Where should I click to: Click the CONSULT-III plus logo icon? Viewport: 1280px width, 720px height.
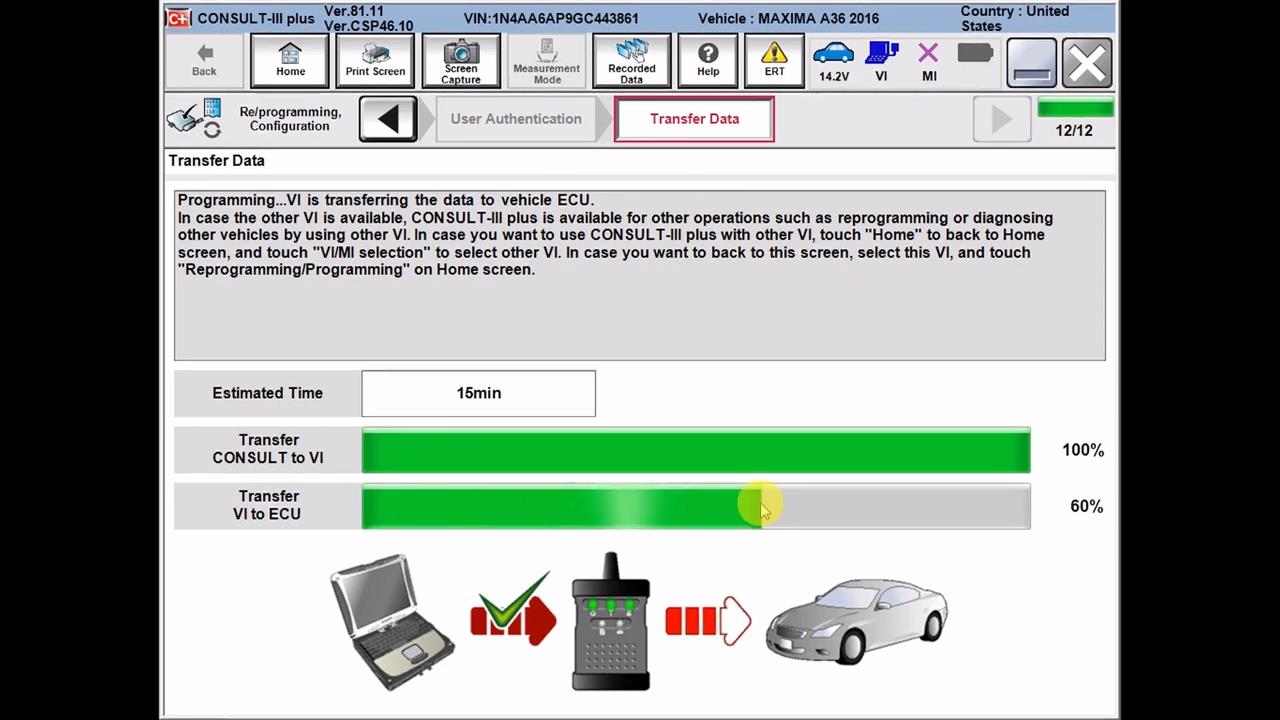[179, 18]
